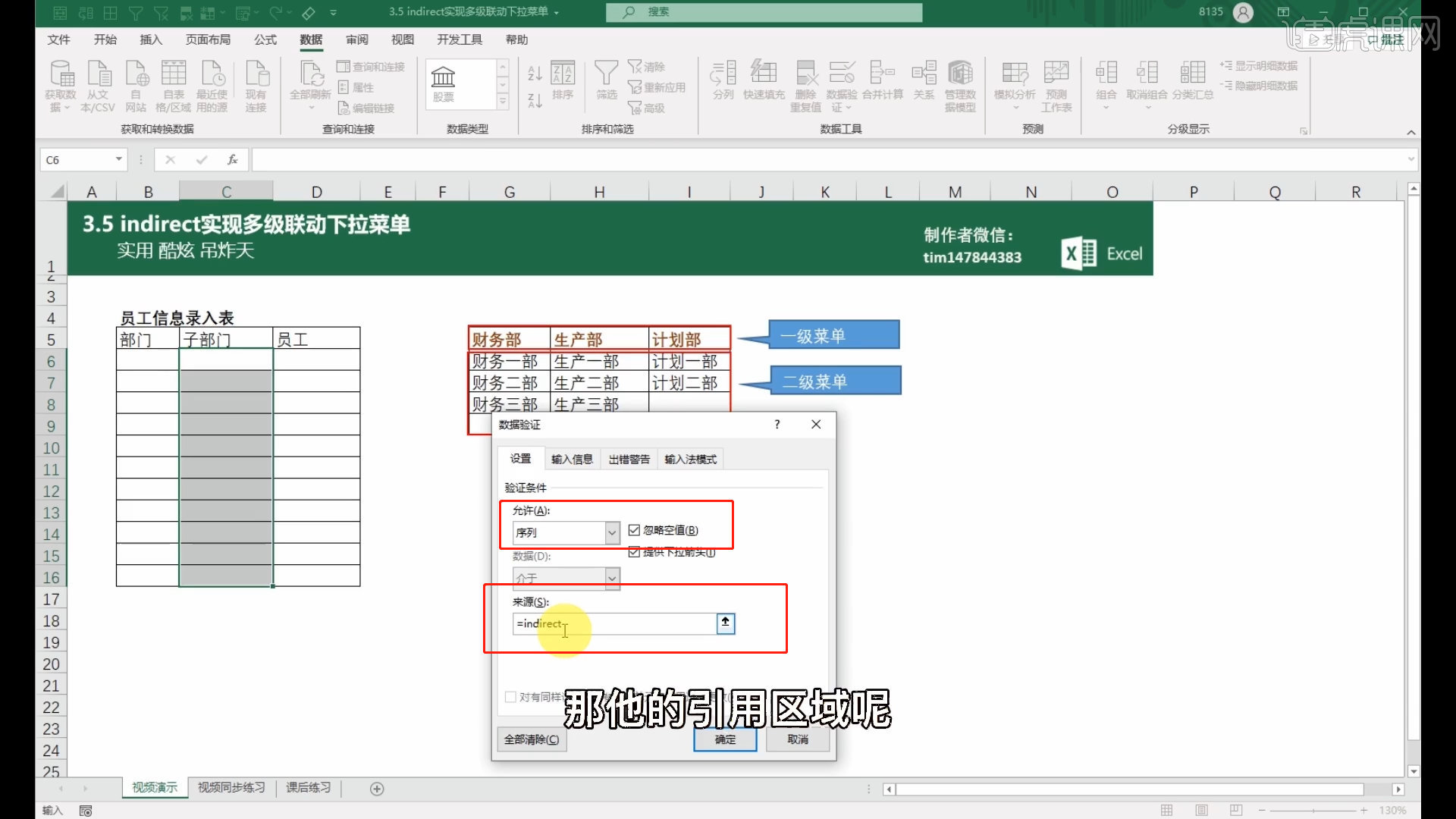Run Flash Fill (快速填充) icon

pos(764,80)
